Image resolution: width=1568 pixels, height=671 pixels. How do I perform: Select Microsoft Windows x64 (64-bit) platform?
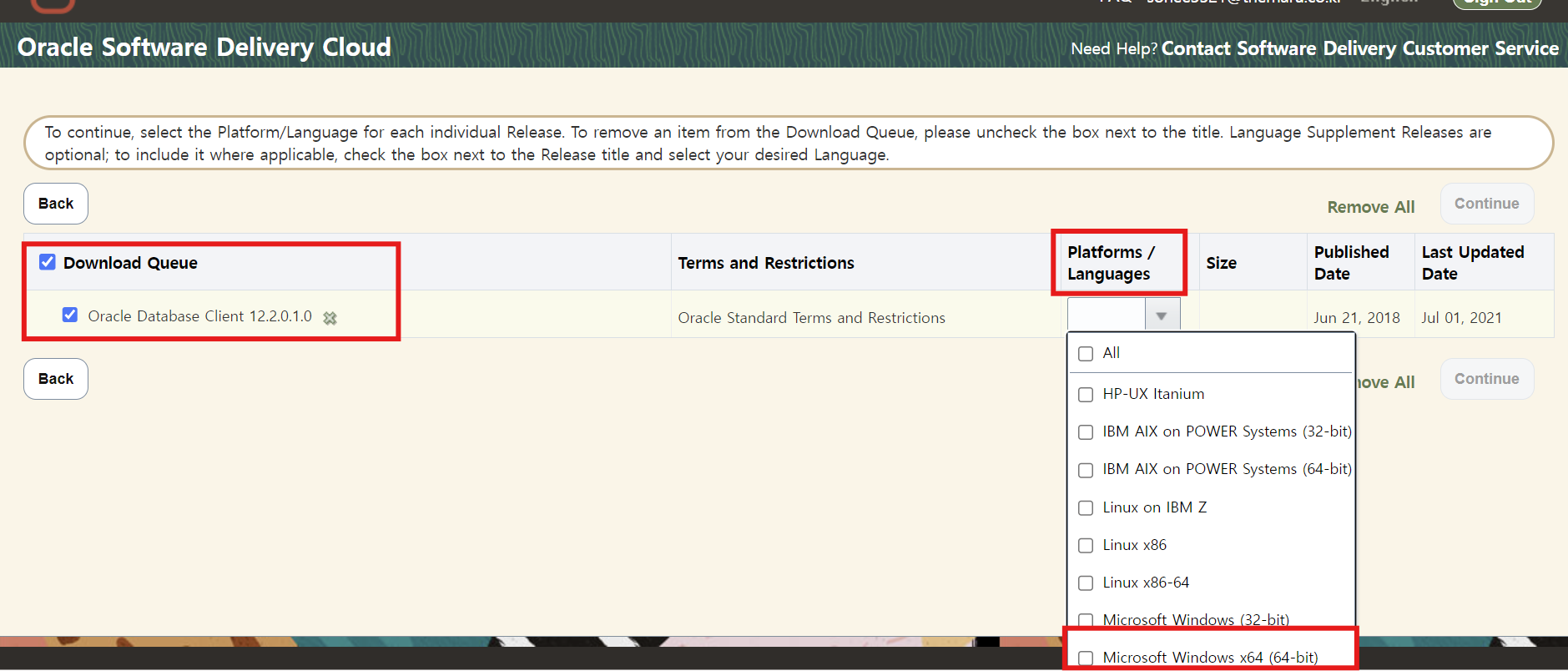click(x=1086, y=658)
